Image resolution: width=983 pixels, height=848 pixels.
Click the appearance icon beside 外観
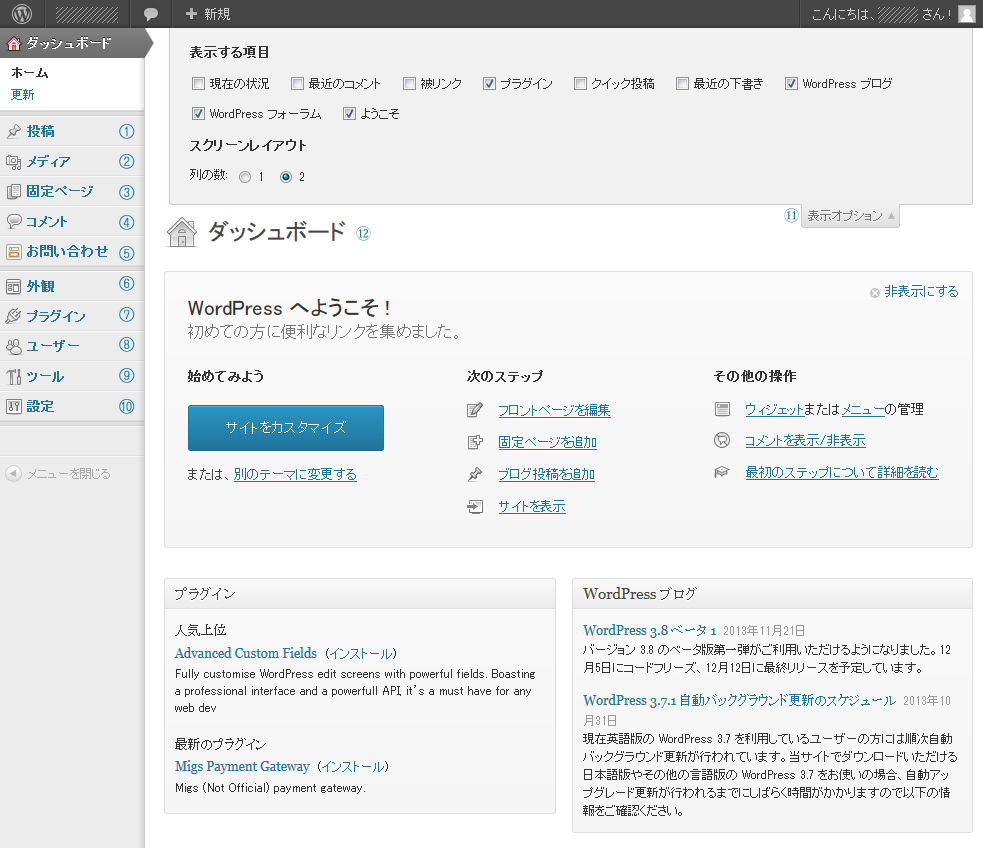pyautogui.click(x=13, y=286)
